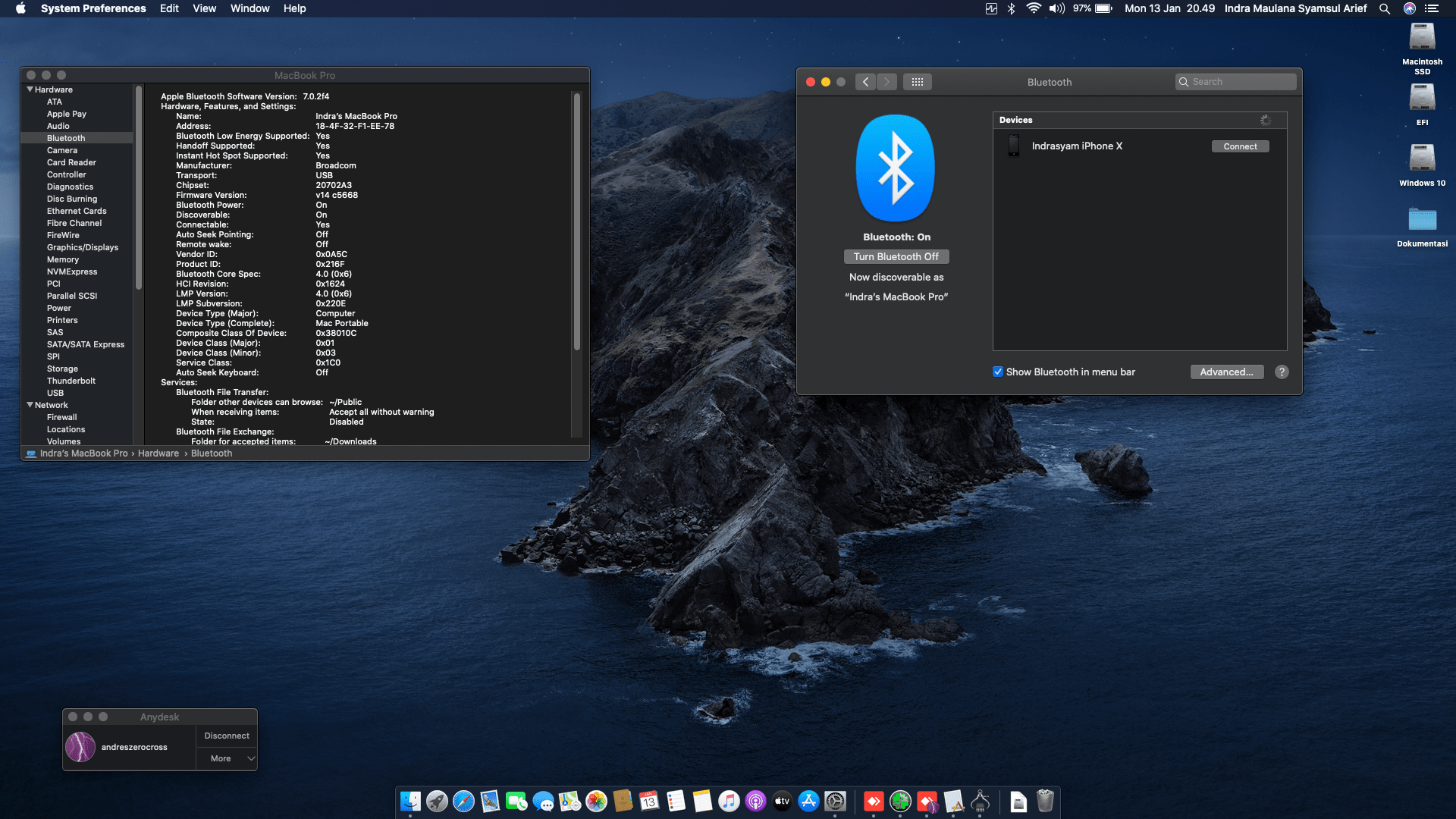Connect to Indrasyam iPhone X

pyautogui.click(x=1240, y=146)
